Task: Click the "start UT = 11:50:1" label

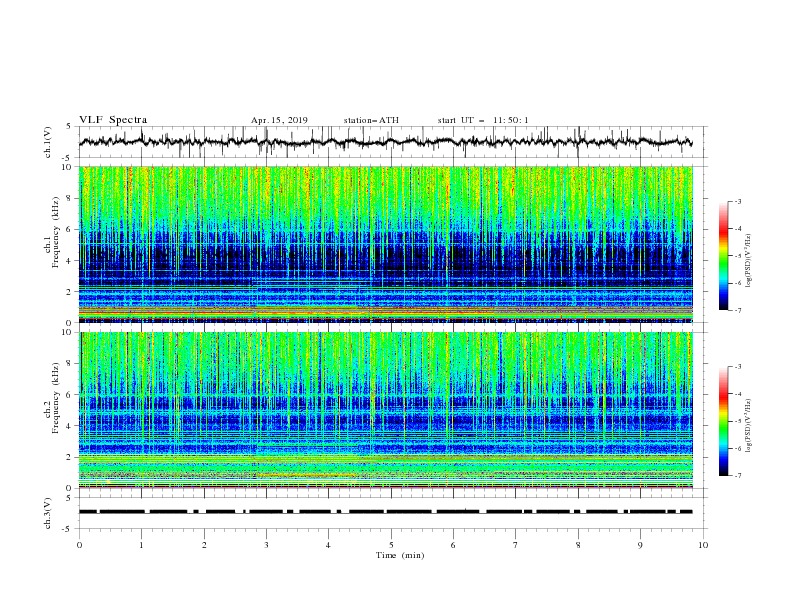Action: pos(483,120)
